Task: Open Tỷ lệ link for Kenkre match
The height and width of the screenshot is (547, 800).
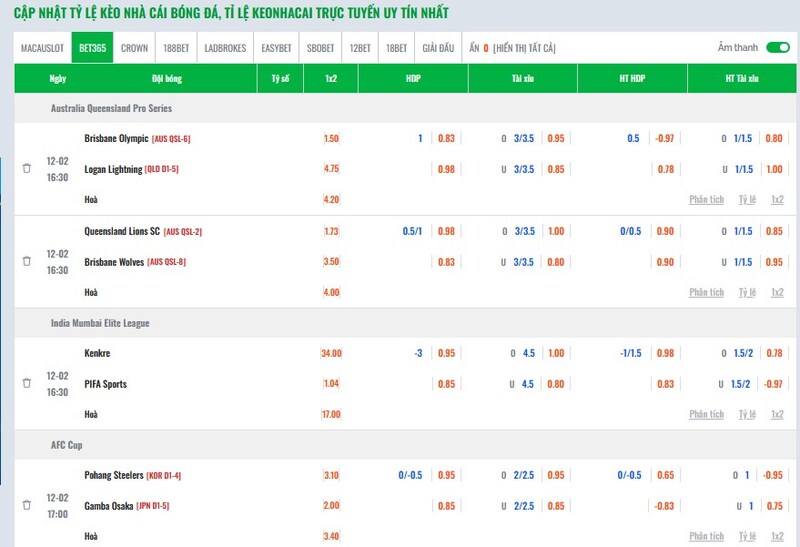Action: [x=747, y=414]
